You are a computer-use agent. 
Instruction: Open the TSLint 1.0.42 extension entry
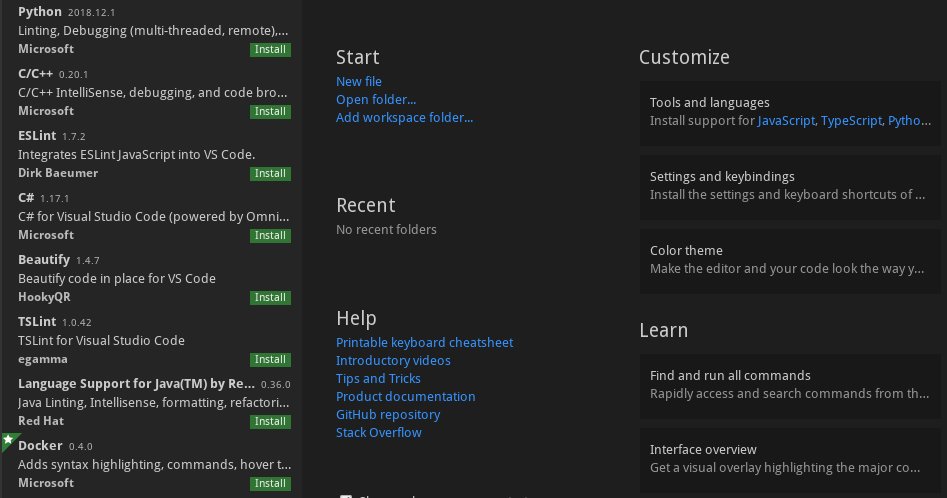point(151,340)
